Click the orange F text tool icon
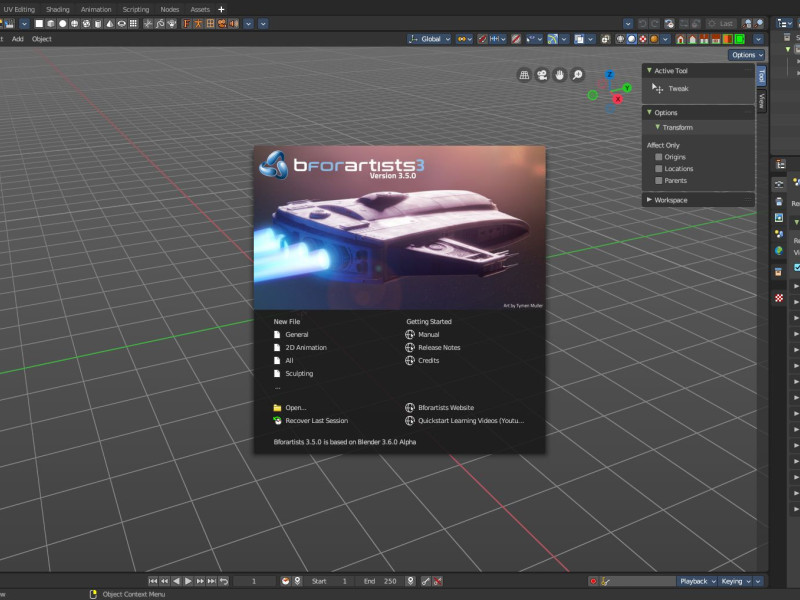Image resolution: width=800 pixels, height=600 pixels. point(187,23)
